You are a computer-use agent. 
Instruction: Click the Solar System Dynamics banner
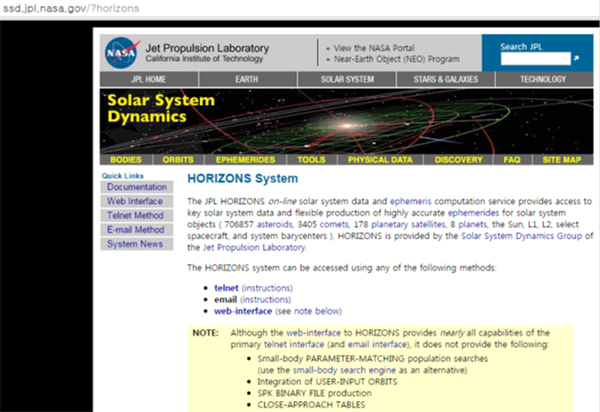[x=346, y=121]
